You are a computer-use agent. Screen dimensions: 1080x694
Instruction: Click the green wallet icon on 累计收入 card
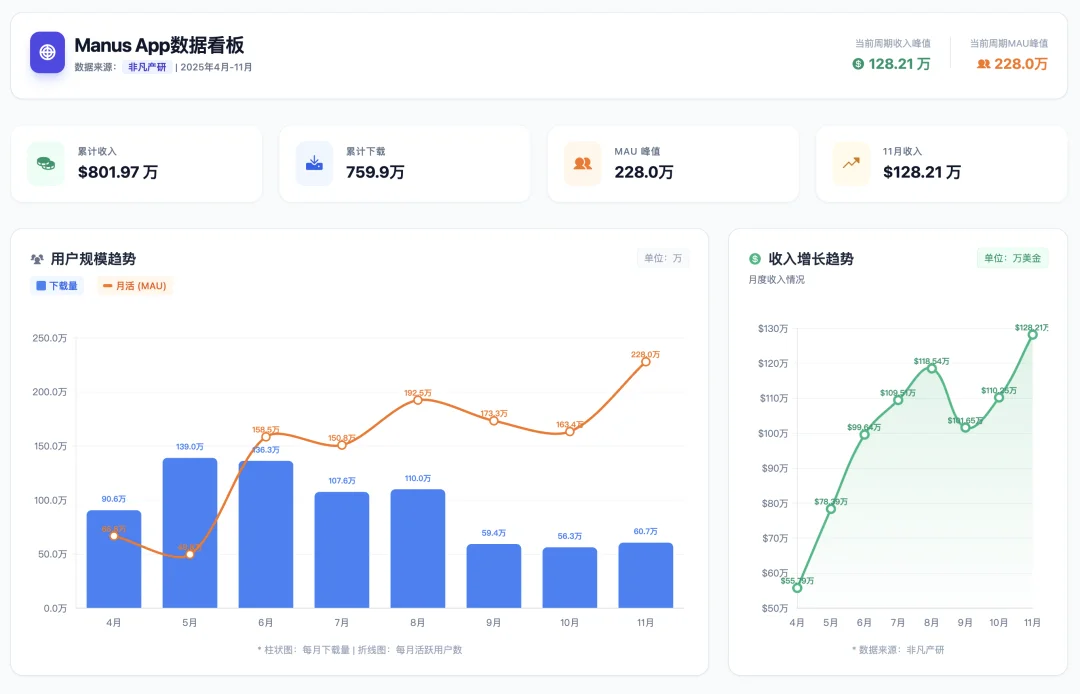(44, 163)
